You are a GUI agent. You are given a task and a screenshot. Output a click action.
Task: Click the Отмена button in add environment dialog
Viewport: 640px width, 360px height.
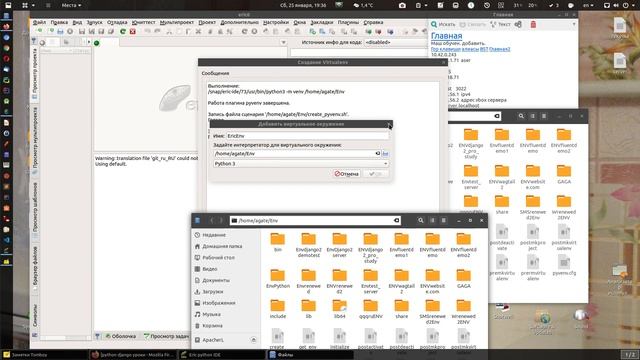pyautogui.click(x=347, y=174)
